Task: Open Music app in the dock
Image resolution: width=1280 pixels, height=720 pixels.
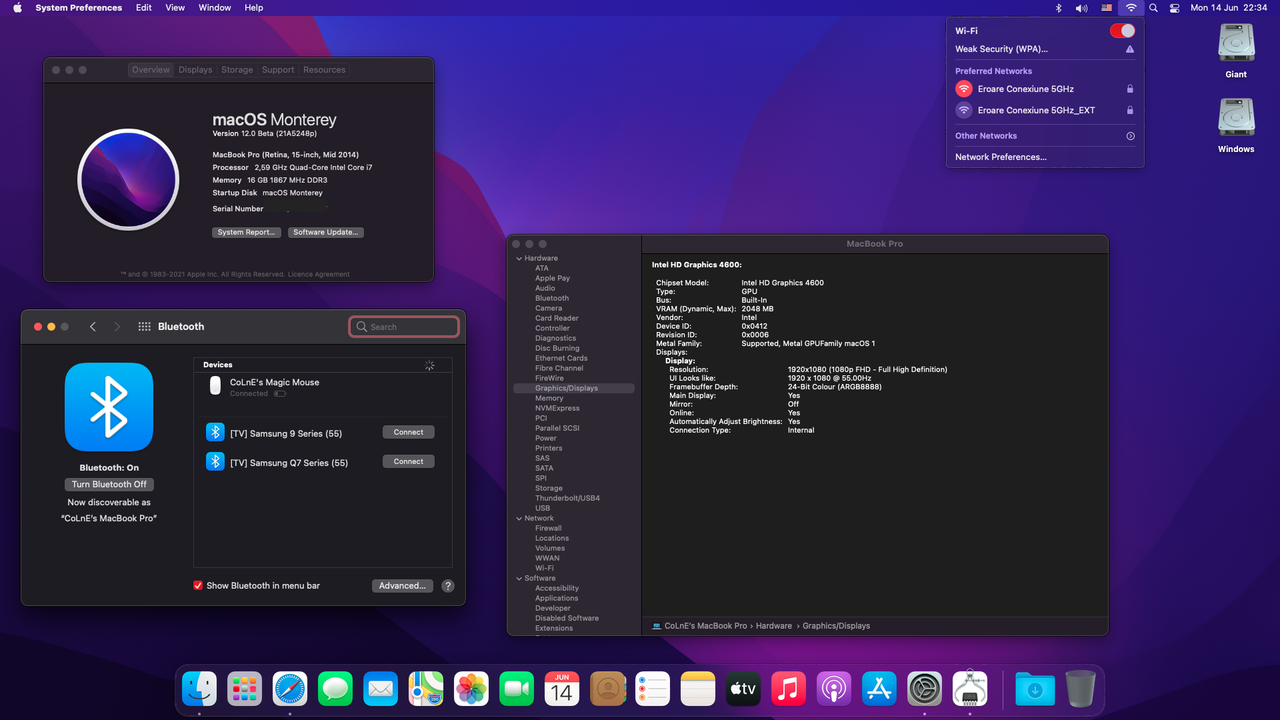Action: pos(789,688)
